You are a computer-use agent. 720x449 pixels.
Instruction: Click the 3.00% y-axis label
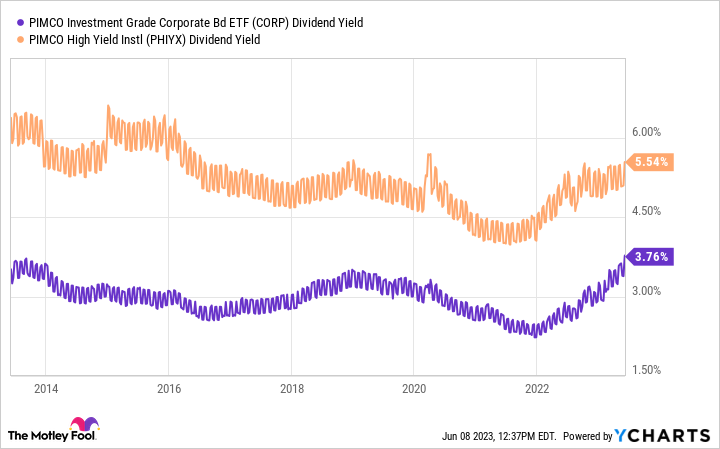648,291
